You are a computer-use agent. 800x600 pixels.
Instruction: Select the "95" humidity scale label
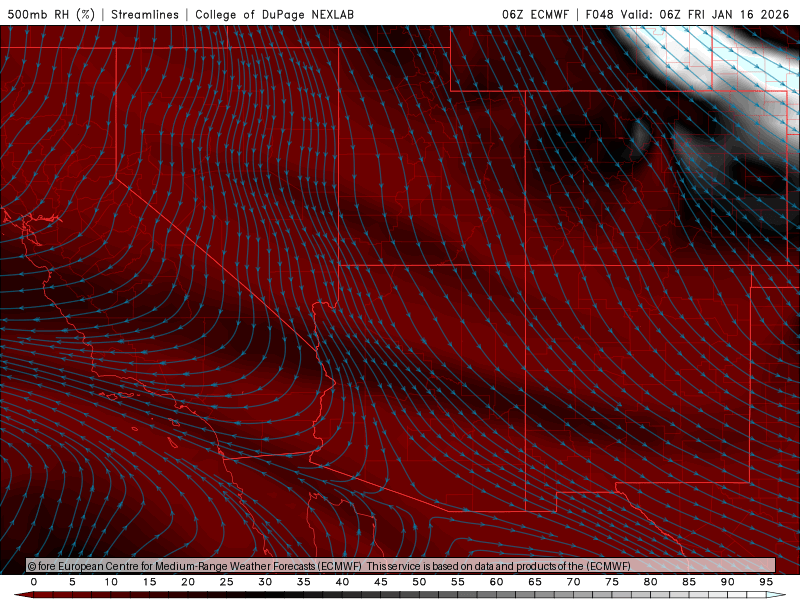pyautogui.click(x=766, y=582)
